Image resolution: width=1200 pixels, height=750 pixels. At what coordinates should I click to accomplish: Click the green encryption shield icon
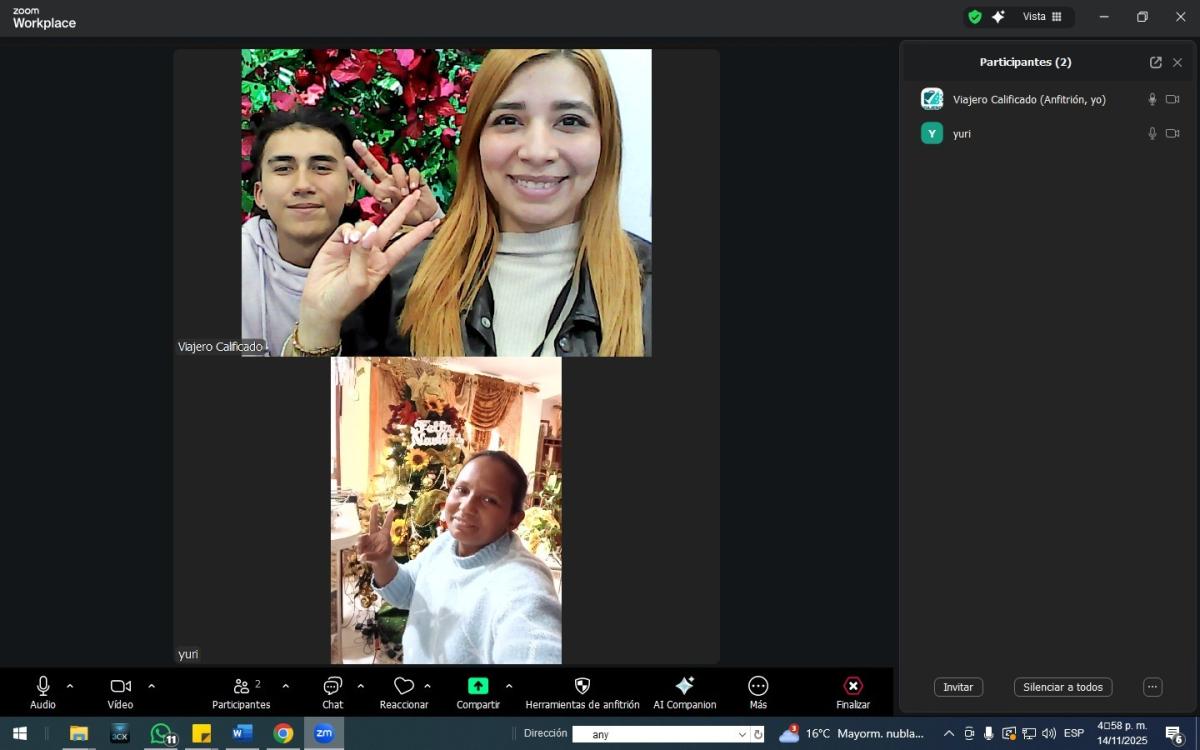(x=974, y=17)
